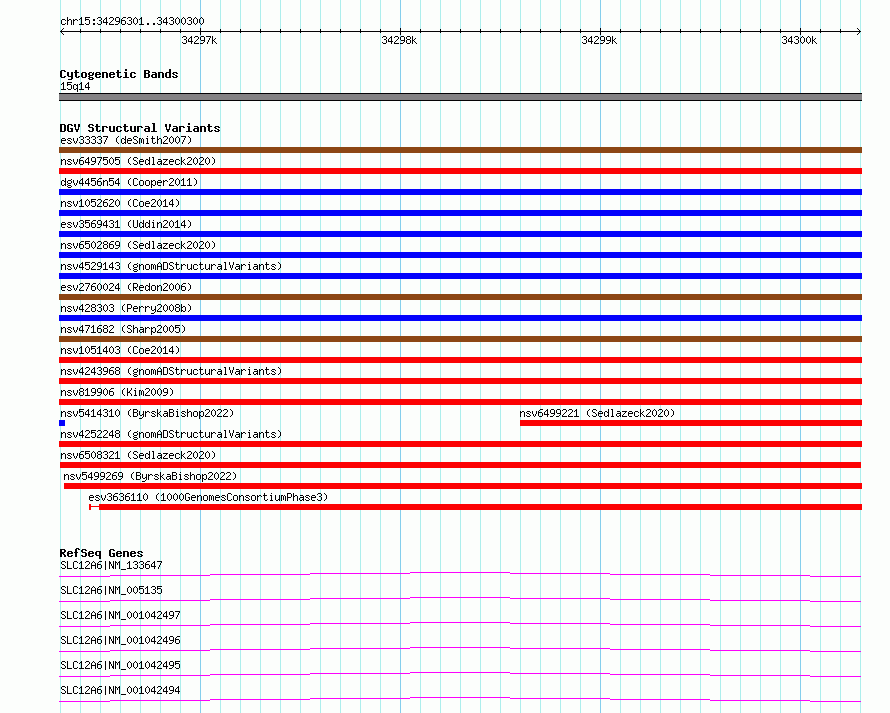Click the red bar under nsv1051403

click(x=460, y=360)
